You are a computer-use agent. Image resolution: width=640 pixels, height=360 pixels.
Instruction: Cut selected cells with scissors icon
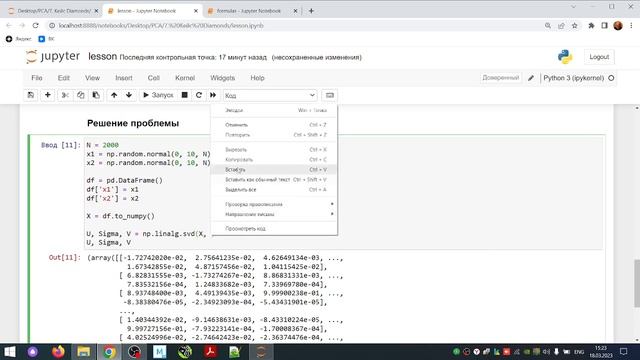(65, 95)
